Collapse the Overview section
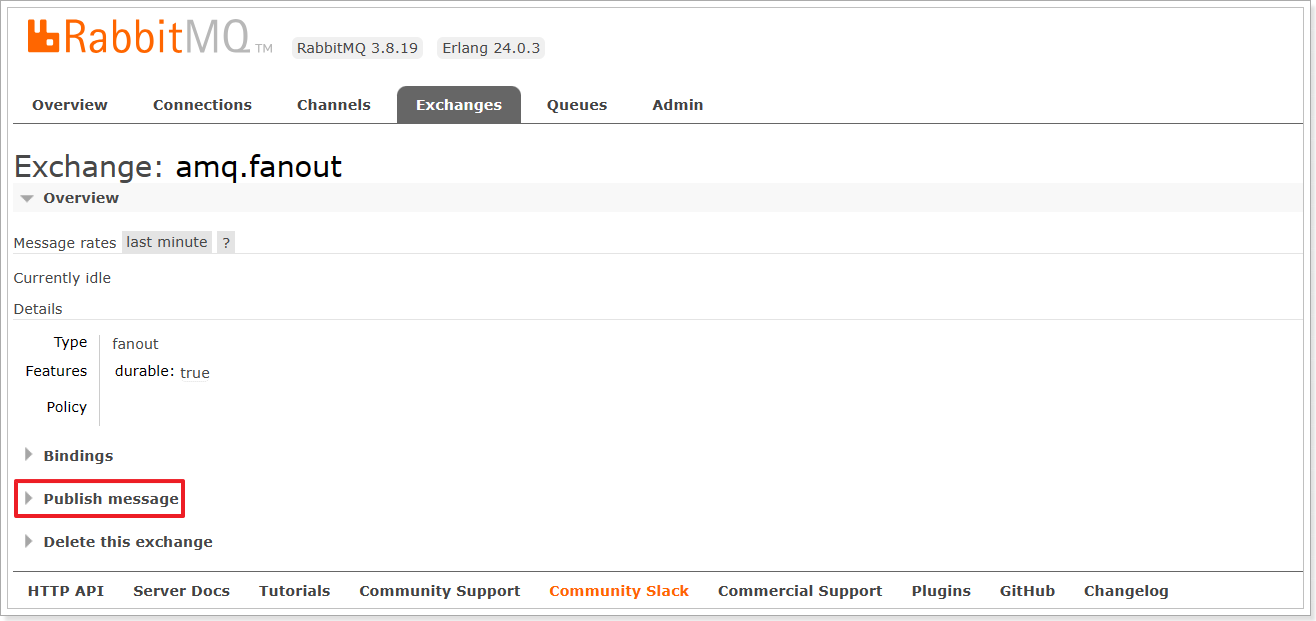This screenshot has height=621, width=1316. click(81, 198)
